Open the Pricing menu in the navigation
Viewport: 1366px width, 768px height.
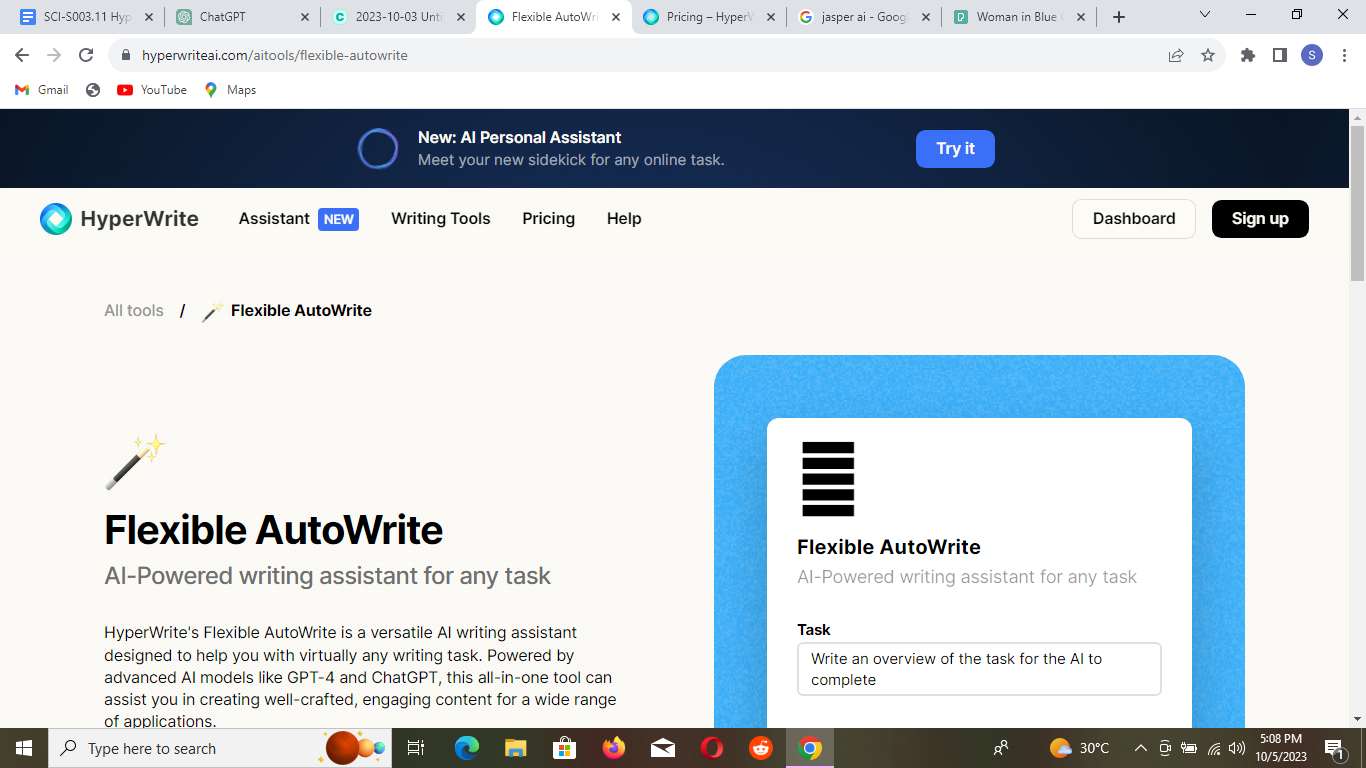(548, 218)
